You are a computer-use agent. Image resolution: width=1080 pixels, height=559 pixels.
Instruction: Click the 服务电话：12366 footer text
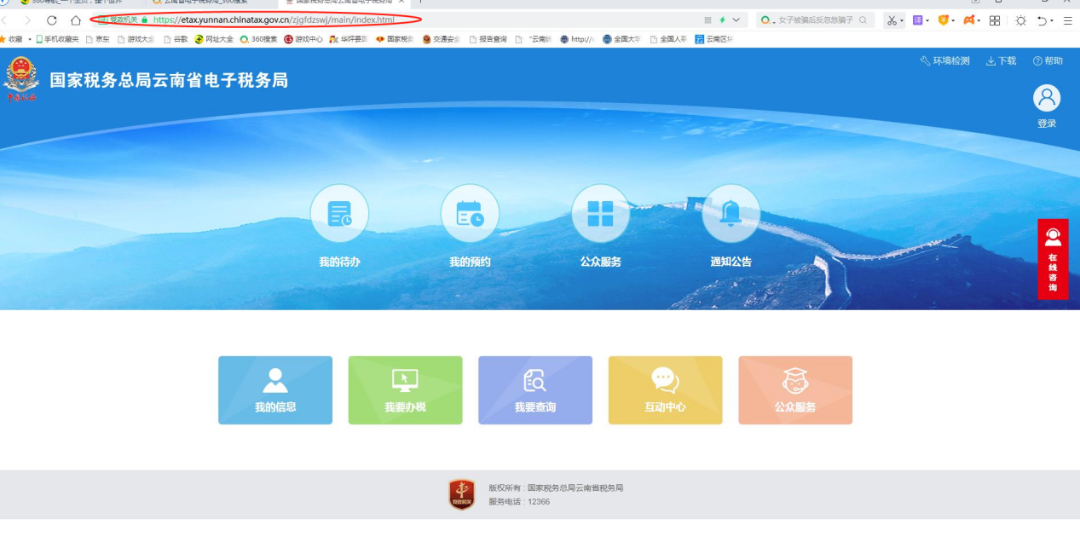[519, 502]
